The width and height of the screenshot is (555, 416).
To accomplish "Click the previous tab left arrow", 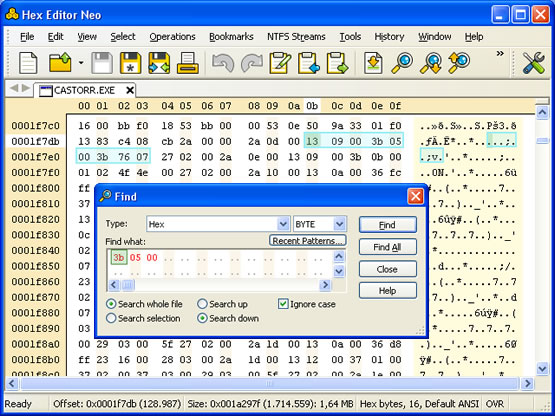I will point(14,88).
